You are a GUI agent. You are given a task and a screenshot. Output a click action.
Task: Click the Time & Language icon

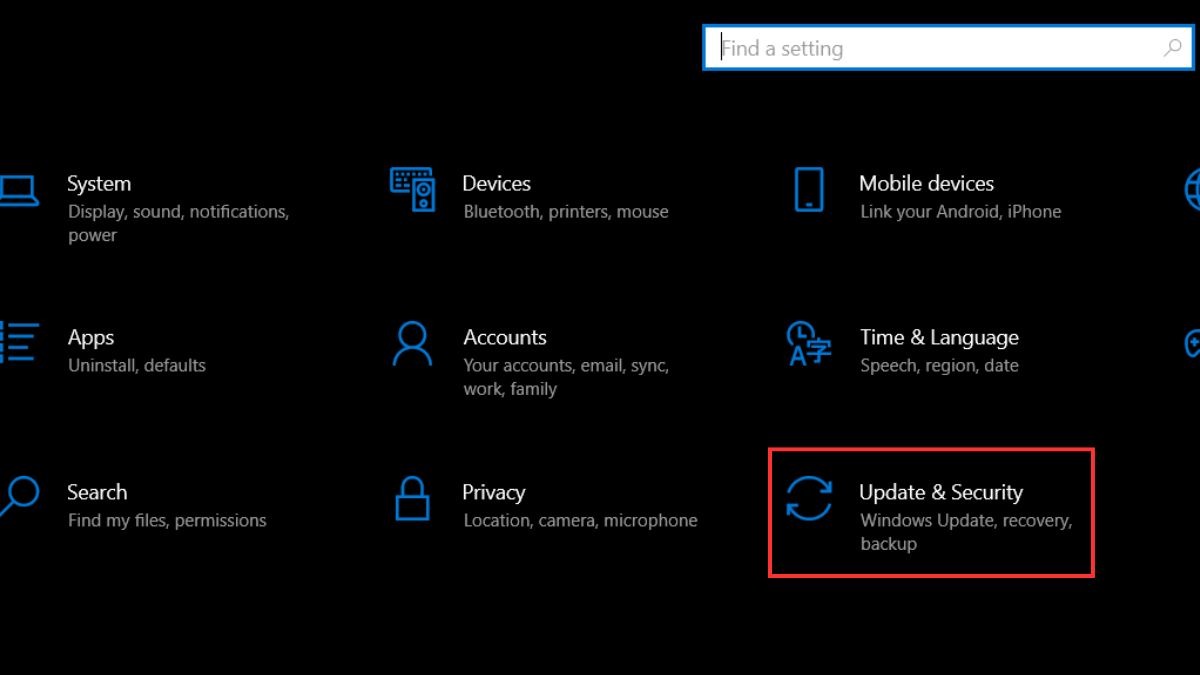[x=808, y=343]
